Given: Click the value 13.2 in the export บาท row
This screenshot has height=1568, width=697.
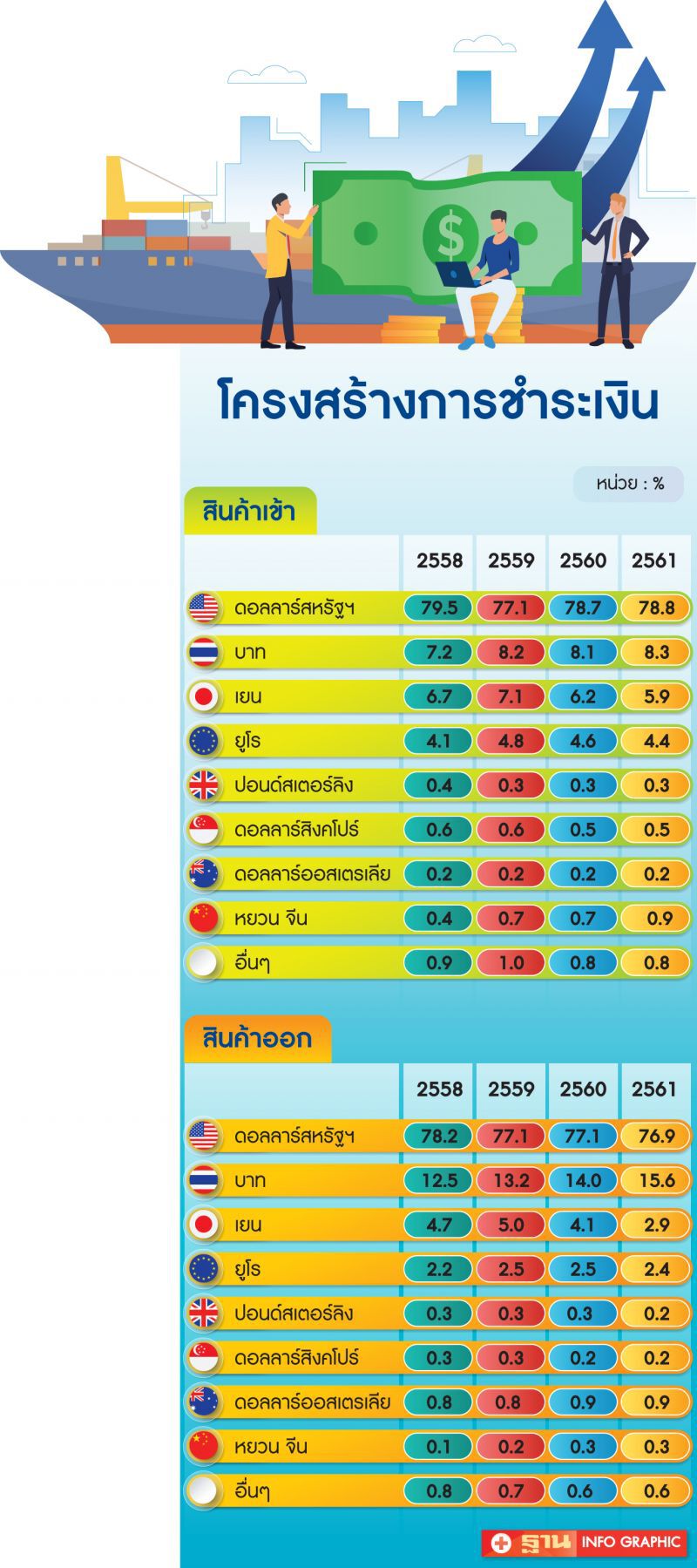Looking at the screenshot, I should (511, 1180).
